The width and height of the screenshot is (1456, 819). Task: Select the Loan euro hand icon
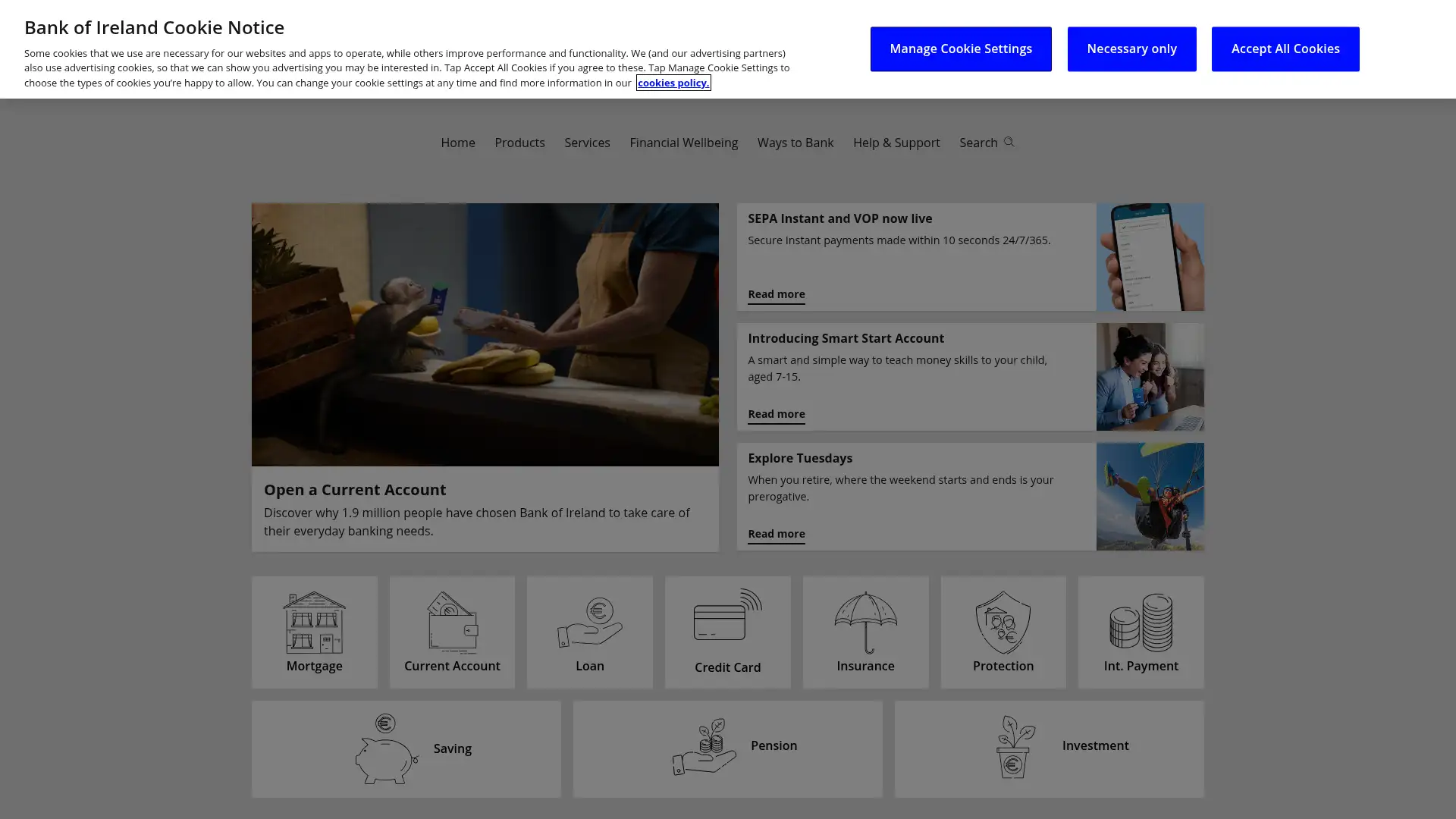pos(590,622)
